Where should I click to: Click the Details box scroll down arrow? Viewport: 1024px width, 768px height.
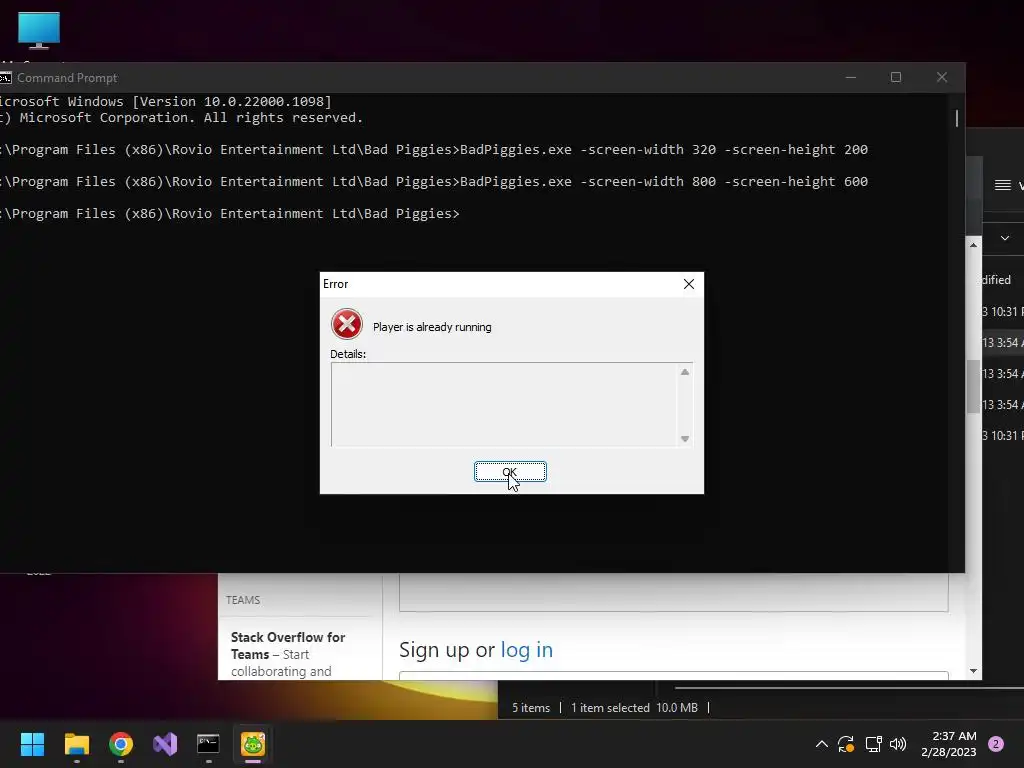click(x=684, y=439)
